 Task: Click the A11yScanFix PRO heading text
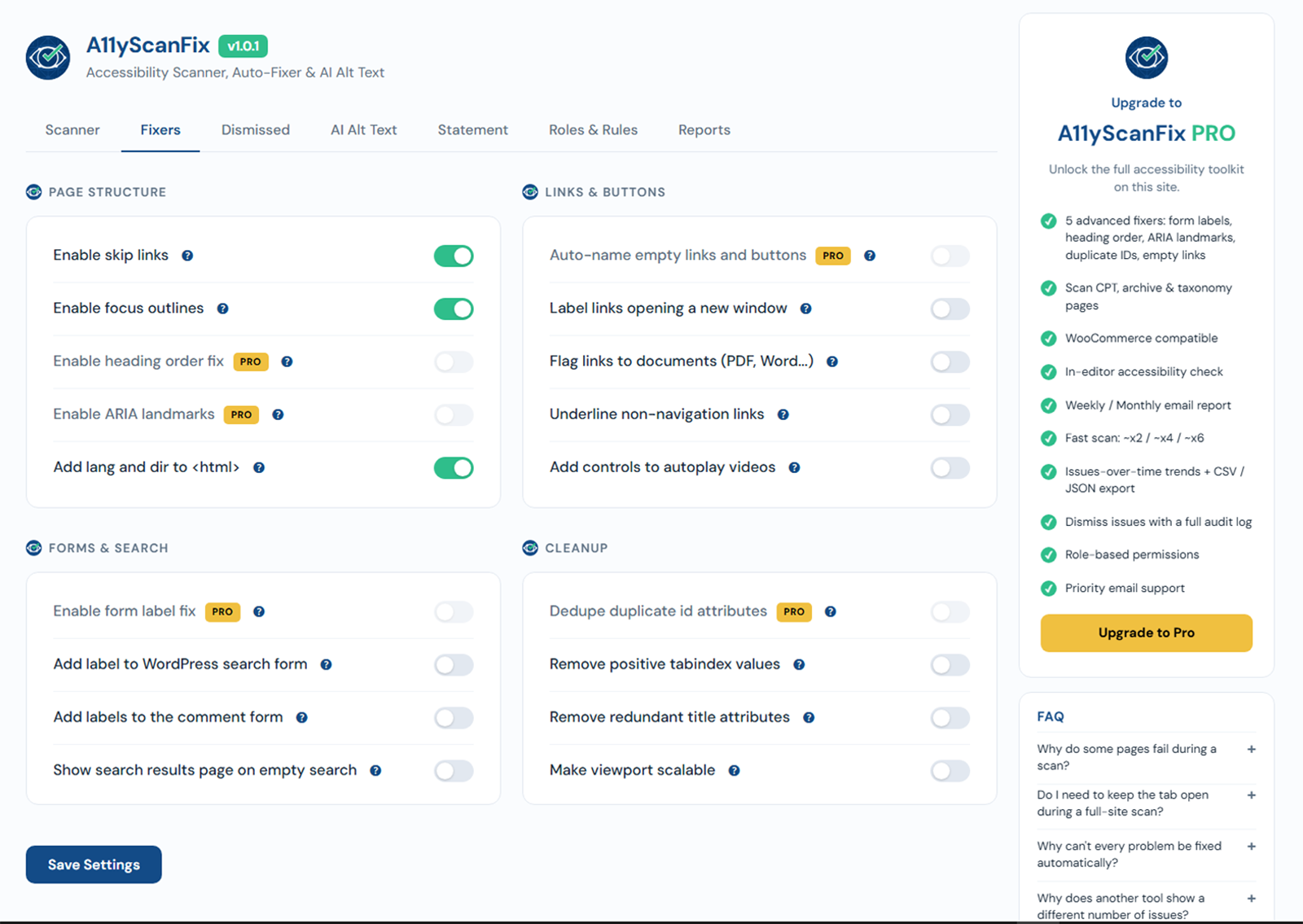click(x=1146, y=134)
